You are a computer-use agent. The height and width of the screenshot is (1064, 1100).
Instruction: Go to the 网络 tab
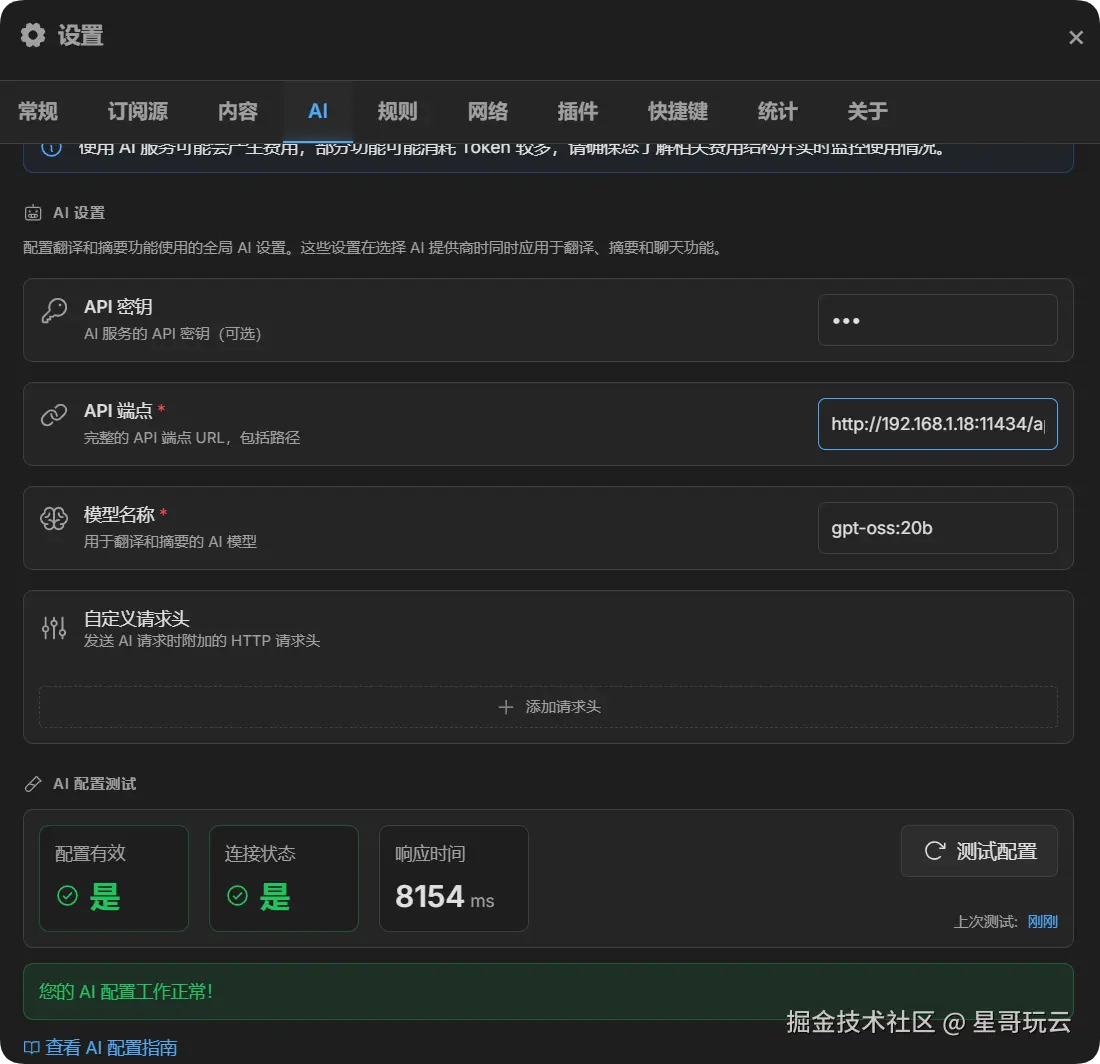pos(488,111)
